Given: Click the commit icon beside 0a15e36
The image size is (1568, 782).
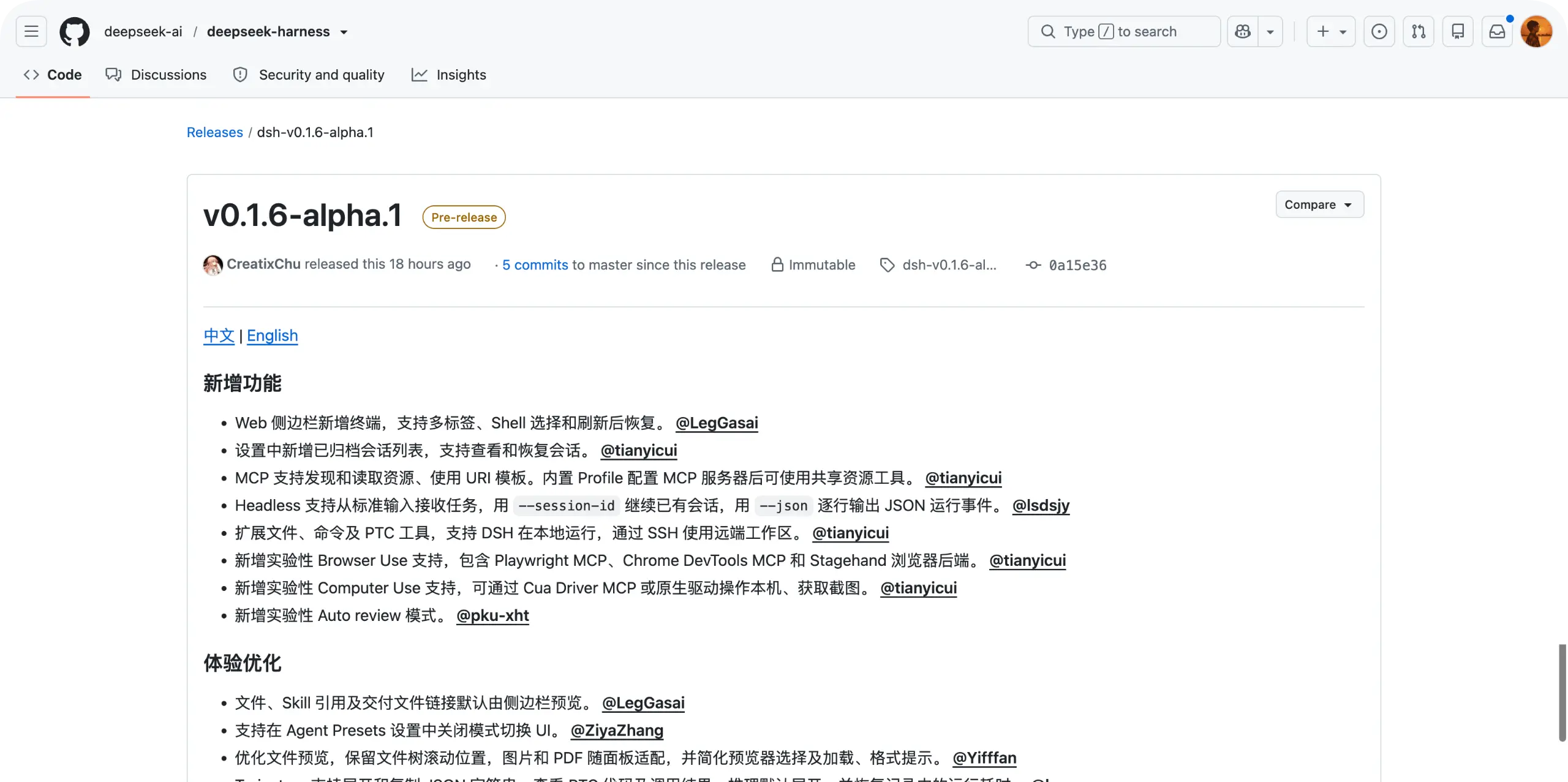Looking at the screenshot, I should point(1033,265).
